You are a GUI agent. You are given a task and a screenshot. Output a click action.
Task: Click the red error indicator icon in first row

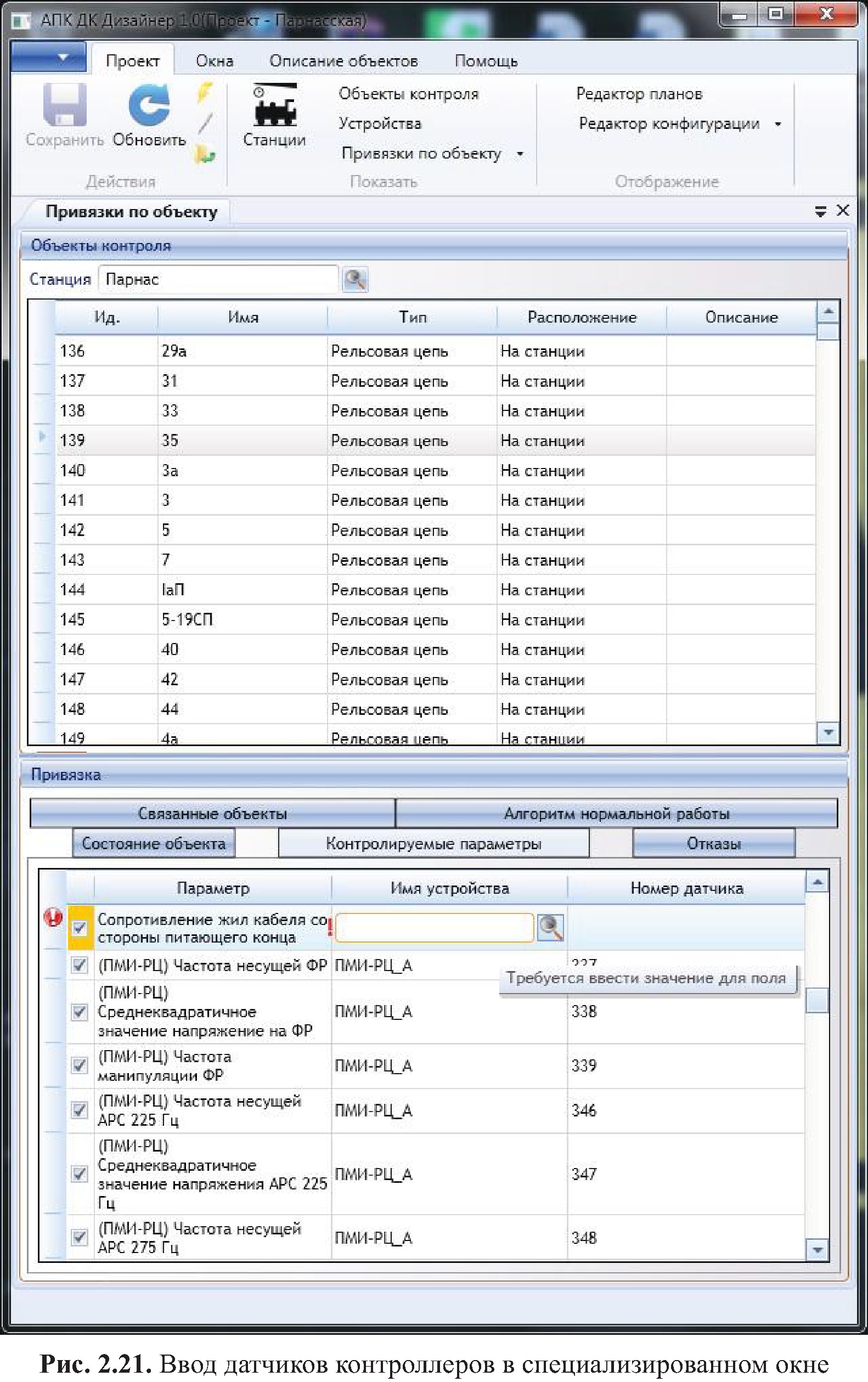click(x=53, y=918)
